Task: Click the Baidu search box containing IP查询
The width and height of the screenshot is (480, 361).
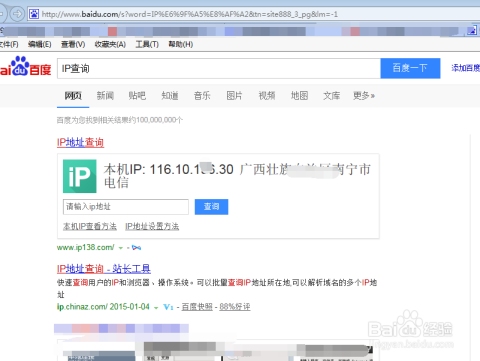Action: coord(219,68)
